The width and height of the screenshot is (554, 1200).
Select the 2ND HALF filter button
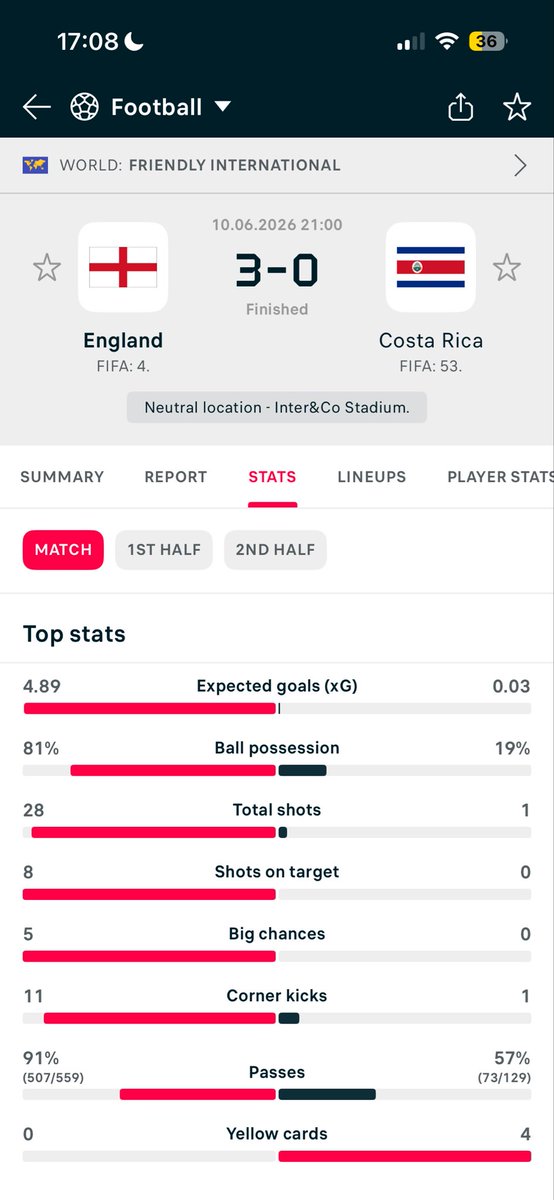(276, 550)
